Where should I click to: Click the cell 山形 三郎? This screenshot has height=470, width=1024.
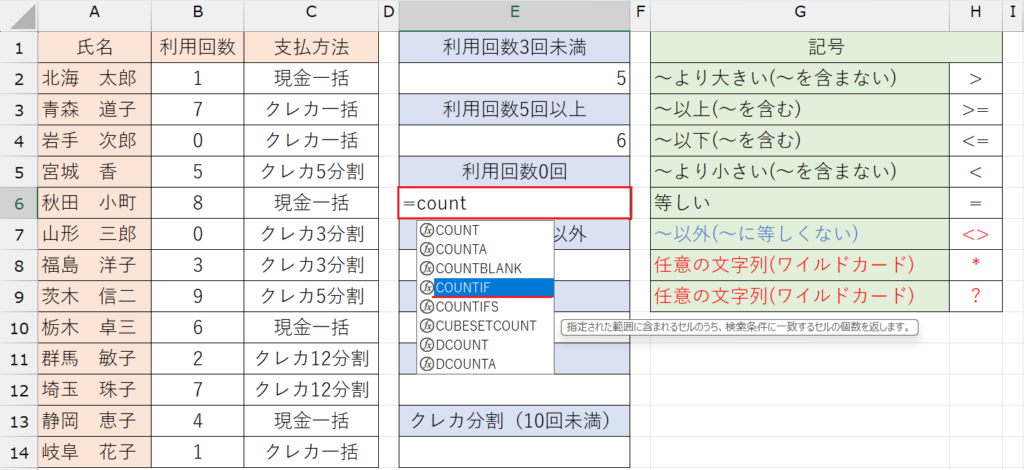(x=95, y=234)
